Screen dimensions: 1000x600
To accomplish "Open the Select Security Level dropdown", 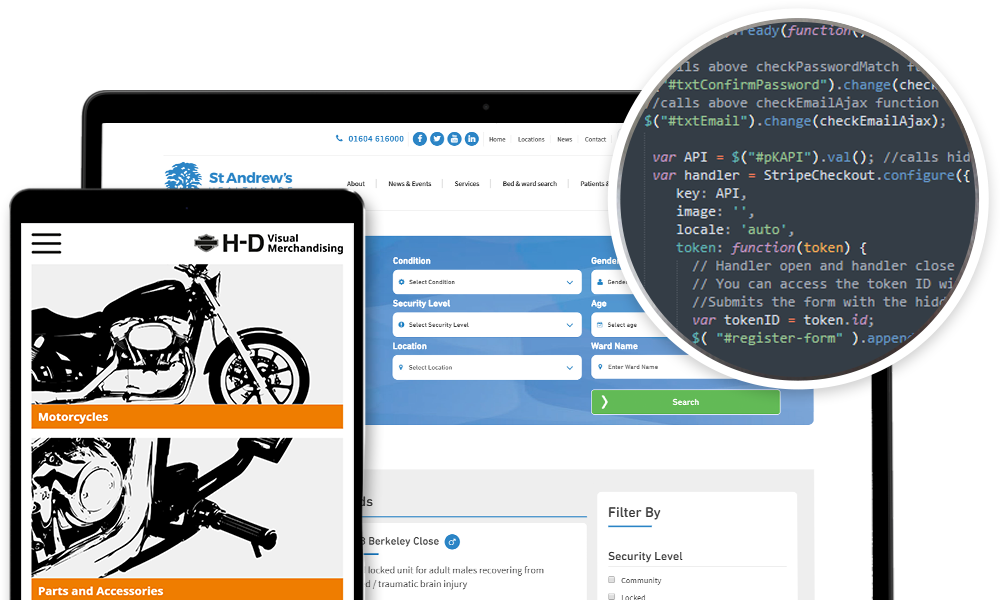I will pos(486,325).
